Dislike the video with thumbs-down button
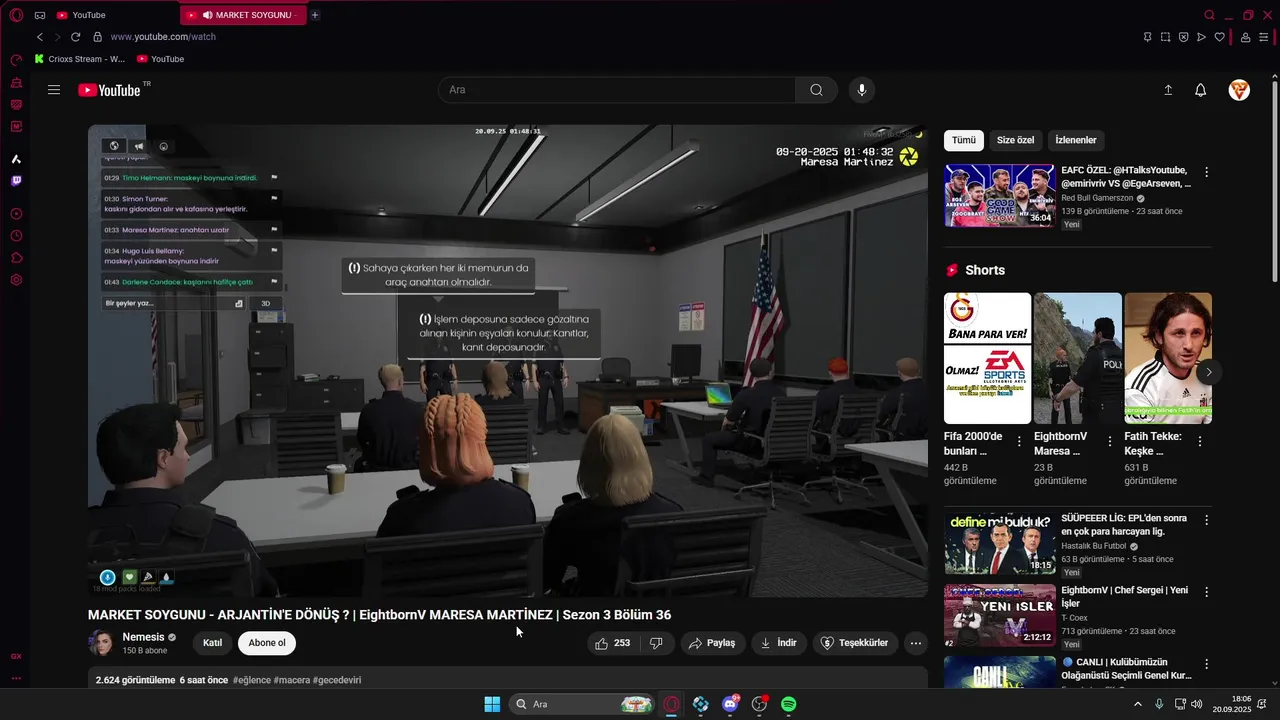This screenshot has width=1280, height=720. 656,643
